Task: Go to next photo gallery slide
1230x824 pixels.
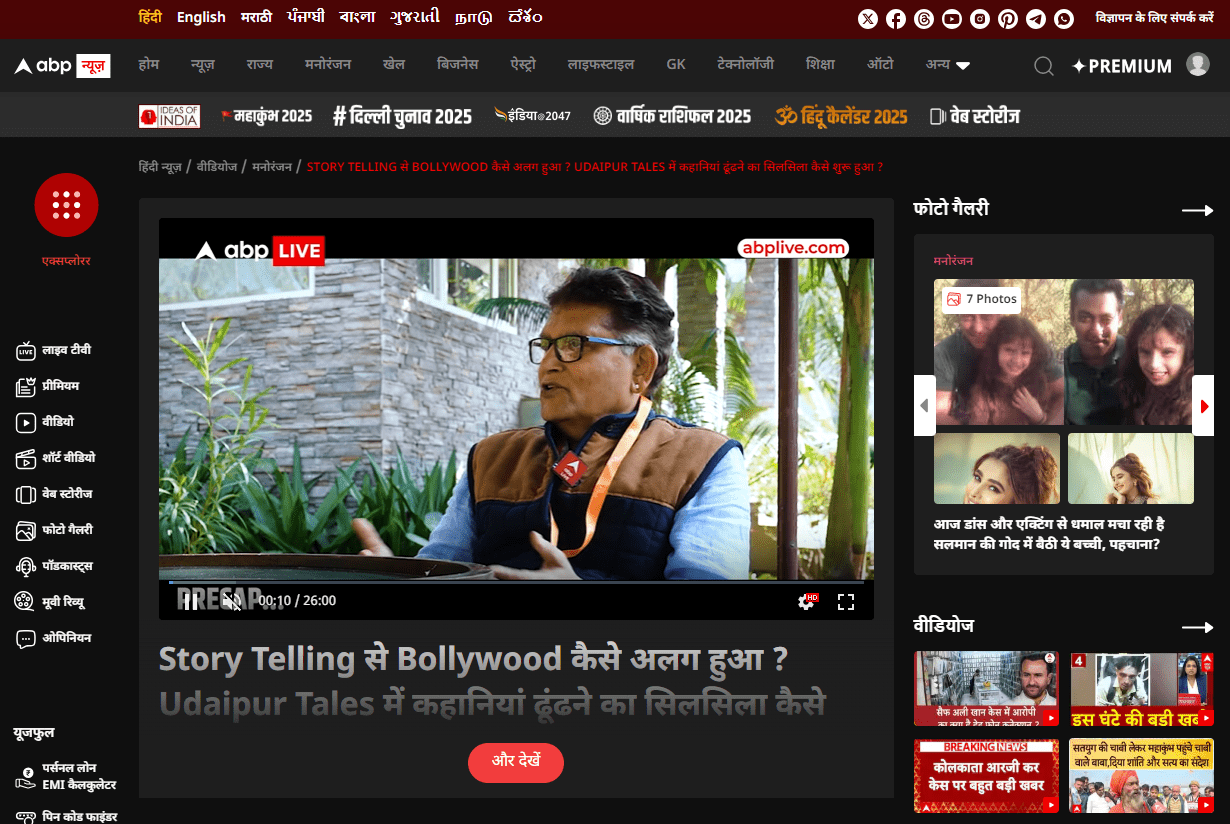Action: [1203, 405]
